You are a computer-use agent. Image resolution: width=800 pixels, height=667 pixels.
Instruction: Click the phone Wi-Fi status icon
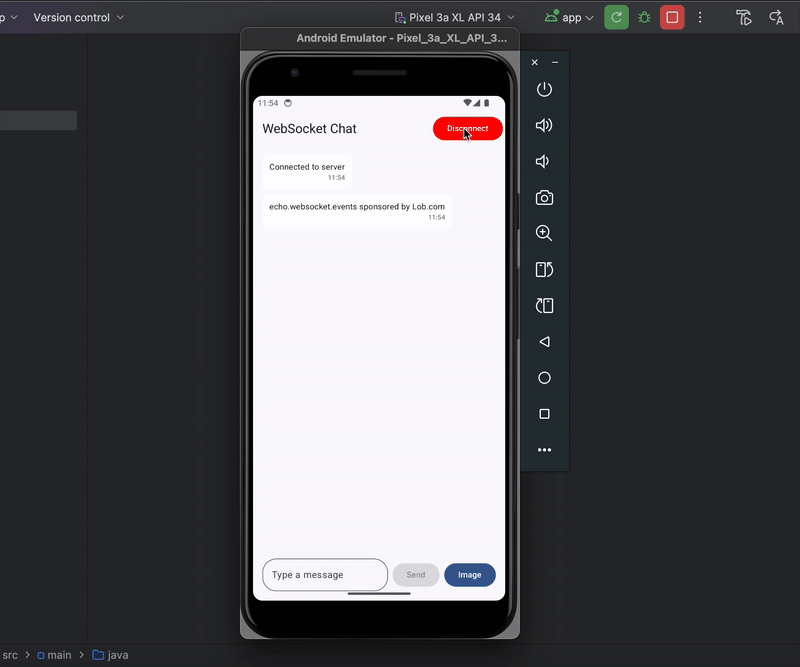click(467, 103)
